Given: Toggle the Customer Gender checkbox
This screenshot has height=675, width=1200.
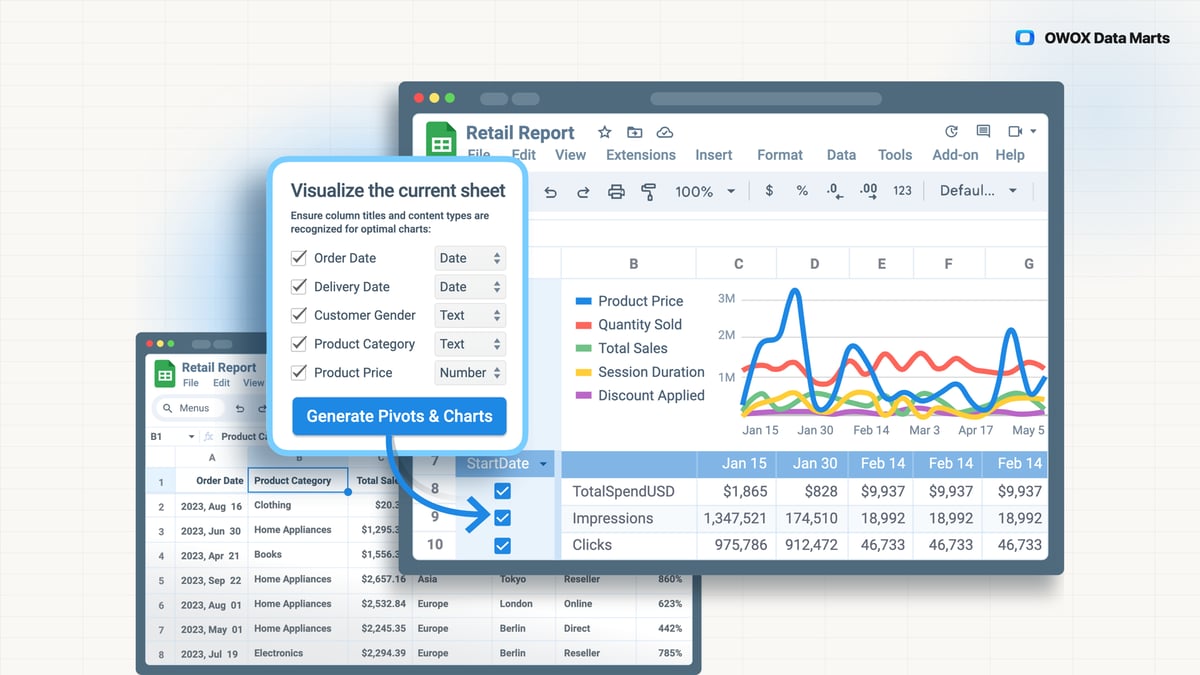Looking at the screenshot, I should click(x=298, y=315).
